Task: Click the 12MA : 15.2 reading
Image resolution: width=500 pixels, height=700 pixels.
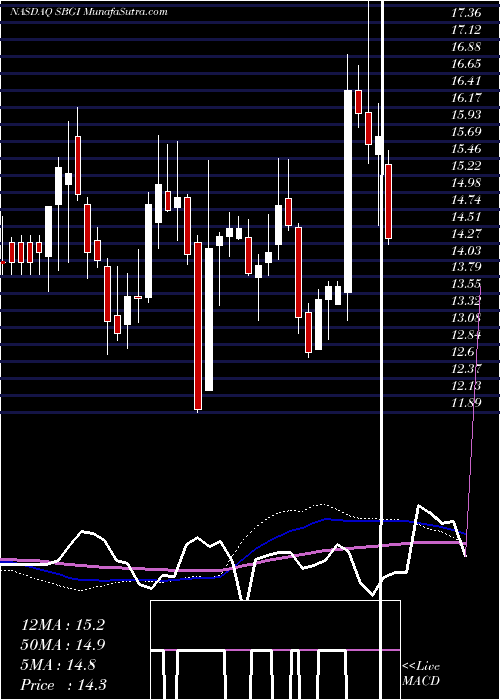Action: click(62, 625)
